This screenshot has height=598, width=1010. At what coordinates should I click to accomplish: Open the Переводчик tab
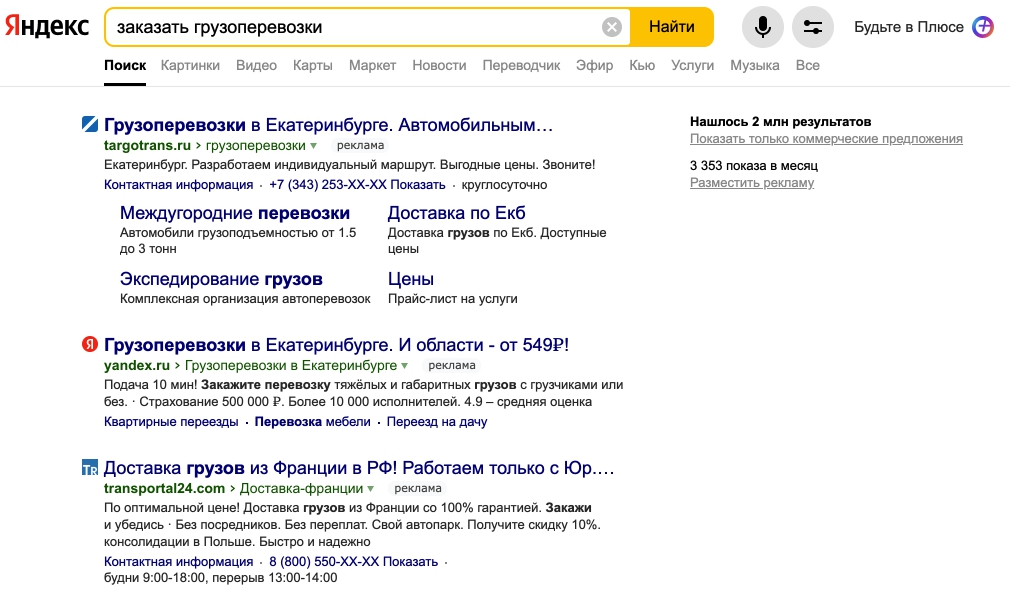point(521,65)
